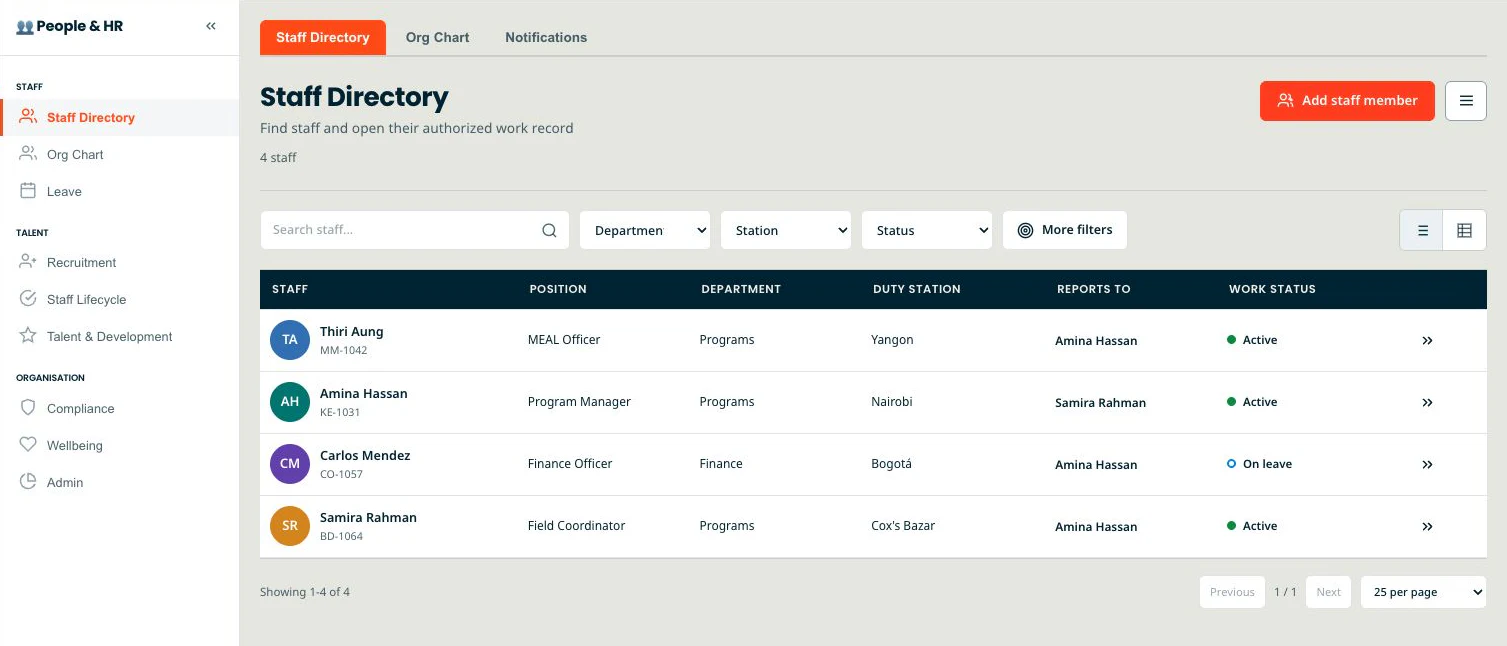Collapse the sidebar with double-chevron icon

coord(211,27)
